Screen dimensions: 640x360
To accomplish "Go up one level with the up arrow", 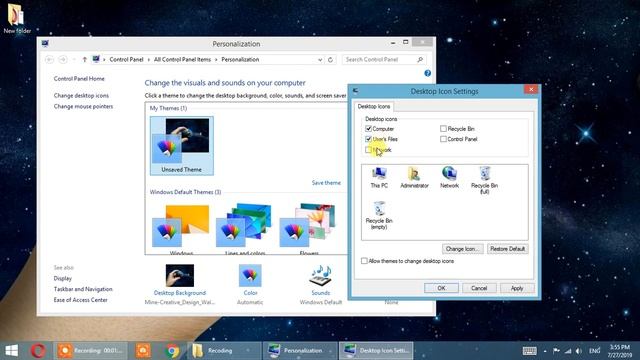I will click(x=84, y=60).
